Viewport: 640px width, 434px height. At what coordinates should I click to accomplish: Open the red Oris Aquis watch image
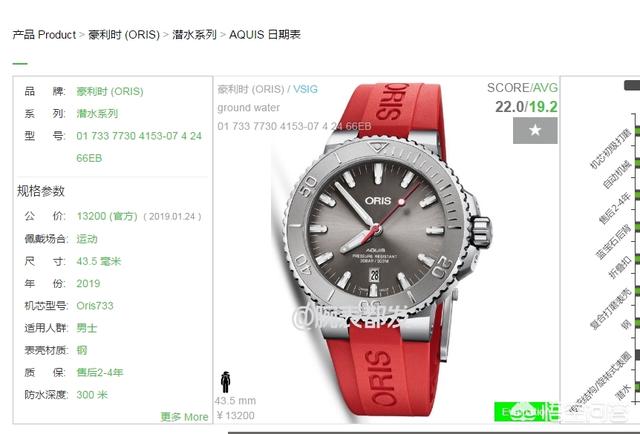pos(388,249)
